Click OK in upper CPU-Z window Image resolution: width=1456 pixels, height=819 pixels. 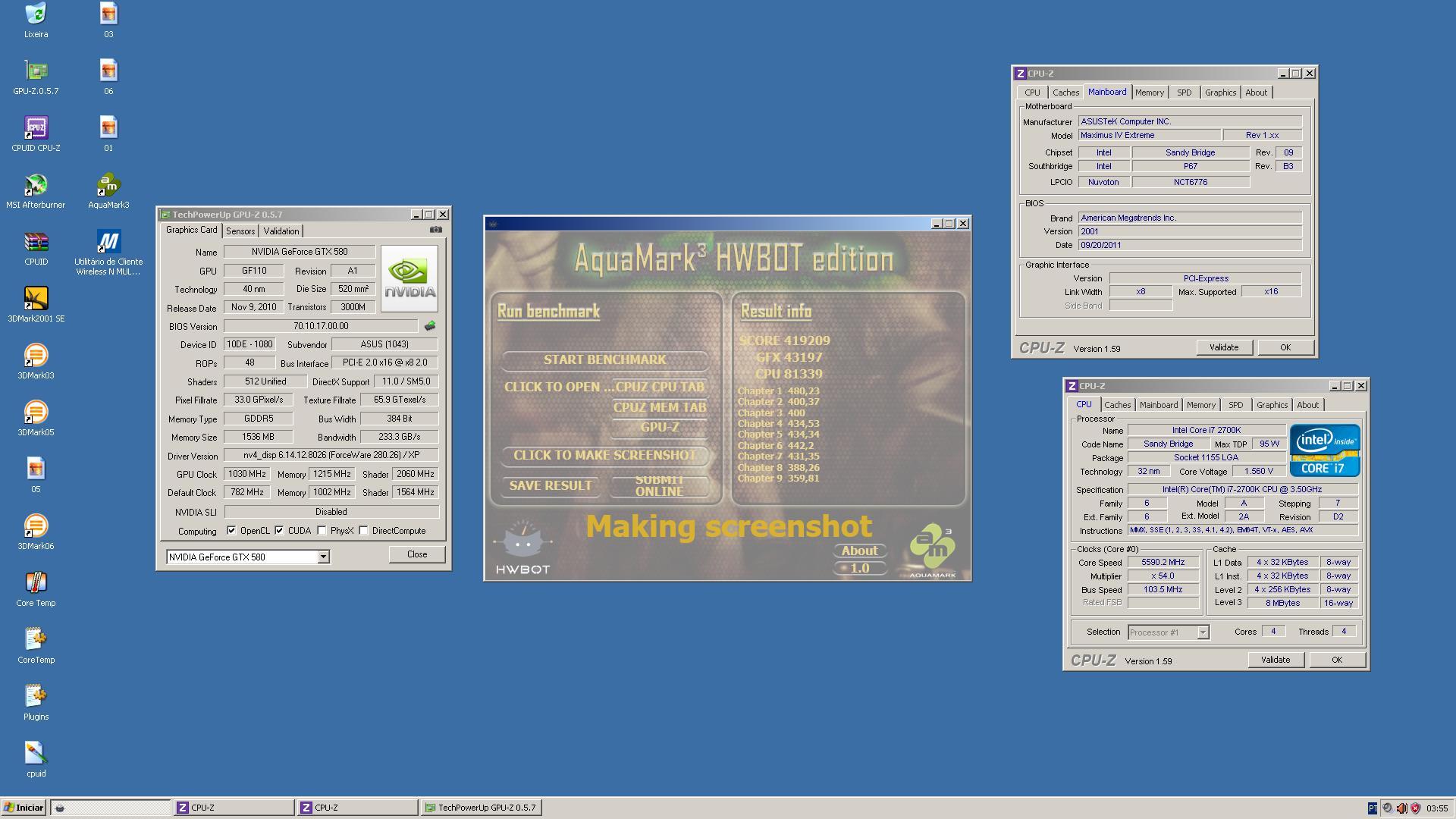[1285, 347]
